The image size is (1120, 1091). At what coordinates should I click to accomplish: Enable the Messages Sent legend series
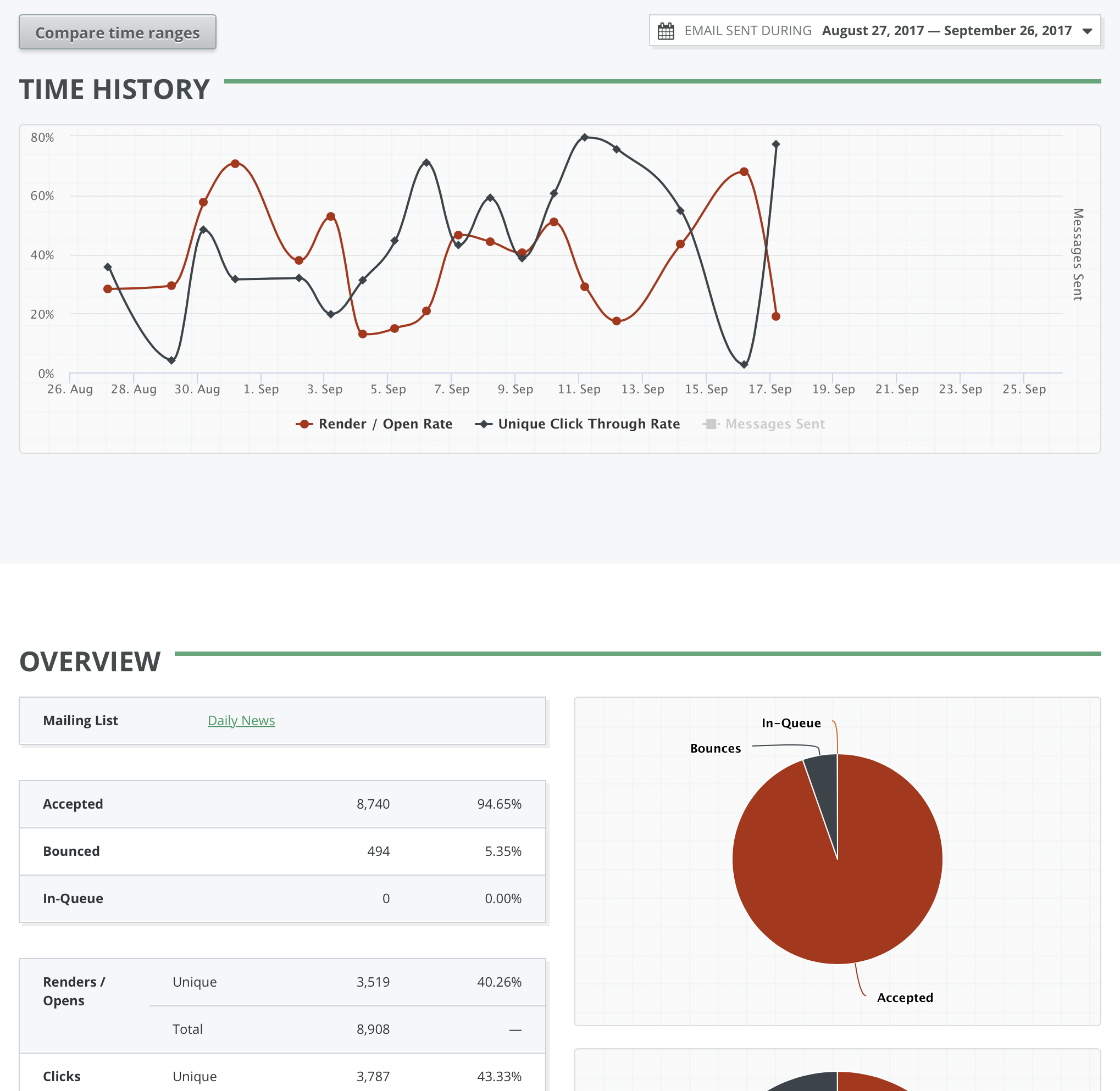tap(774, 424)
